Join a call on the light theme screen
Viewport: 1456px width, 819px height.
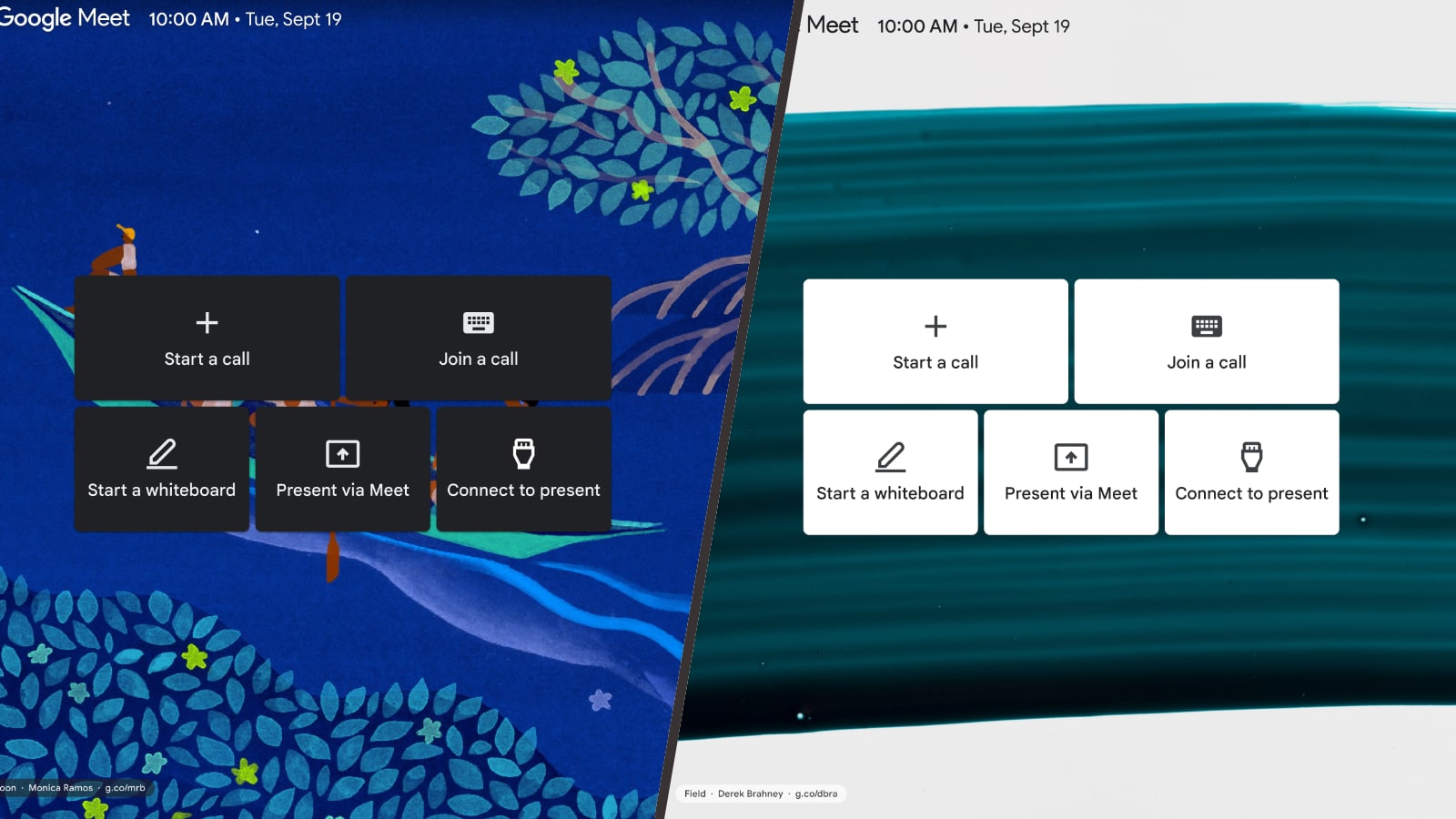[1207, 341]
